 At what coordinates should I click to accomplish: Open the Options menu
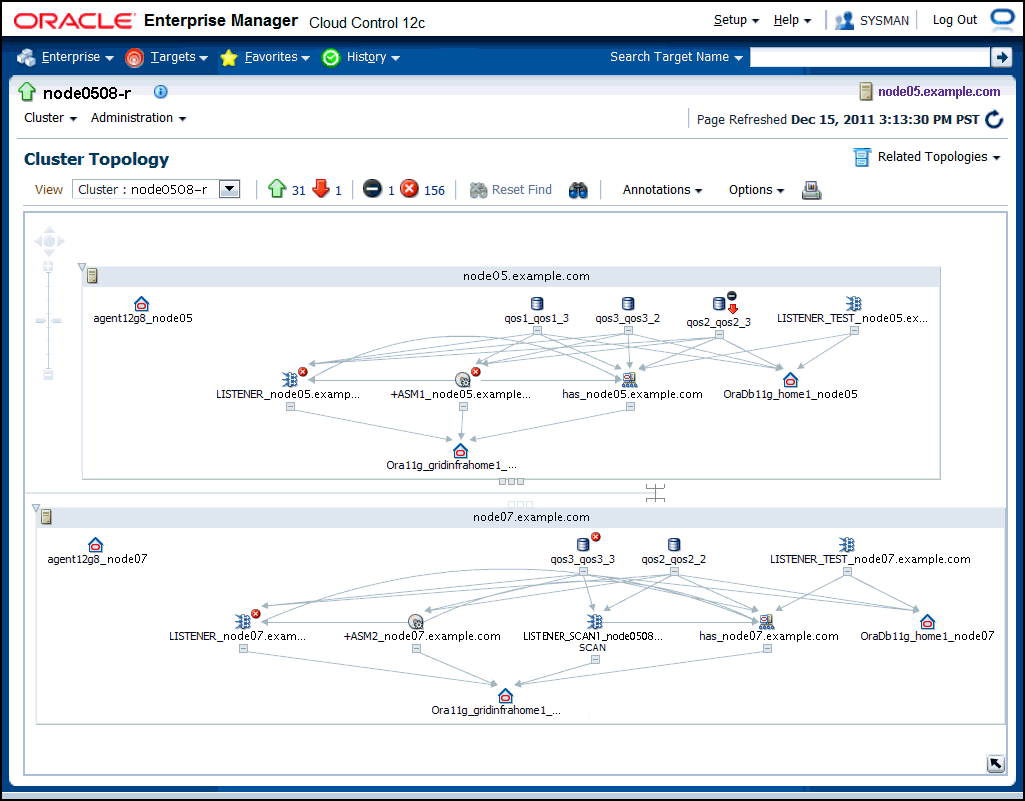tap(756, 190)
